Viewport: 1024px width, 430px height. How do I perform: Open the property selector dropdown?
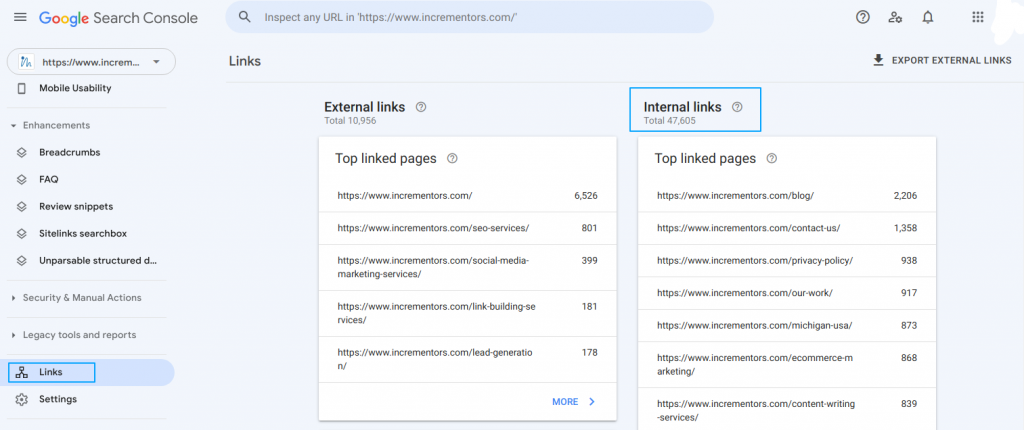91,62
